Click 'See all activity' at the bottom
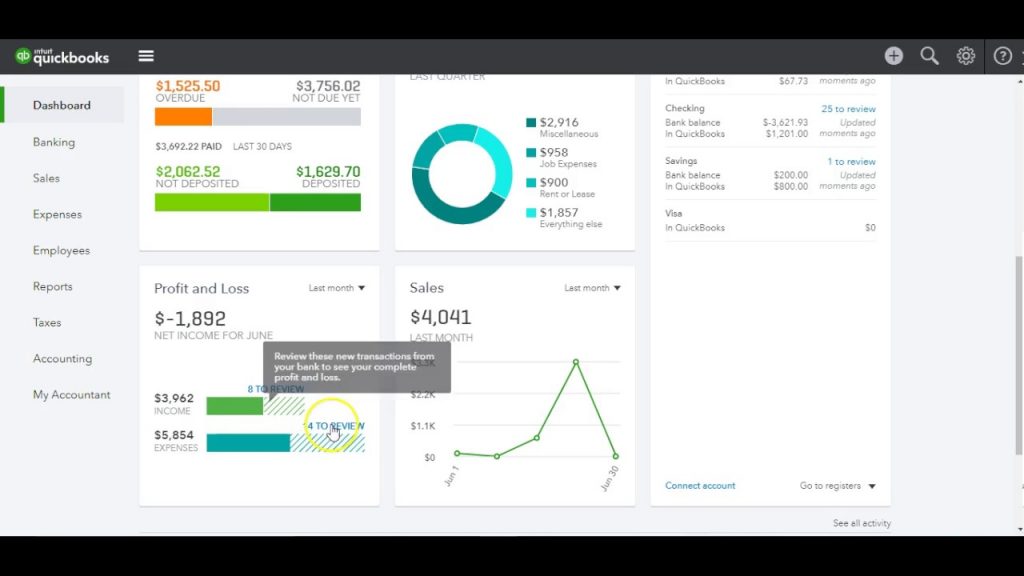Screen dimensions: 1024x576 [860, 523]
